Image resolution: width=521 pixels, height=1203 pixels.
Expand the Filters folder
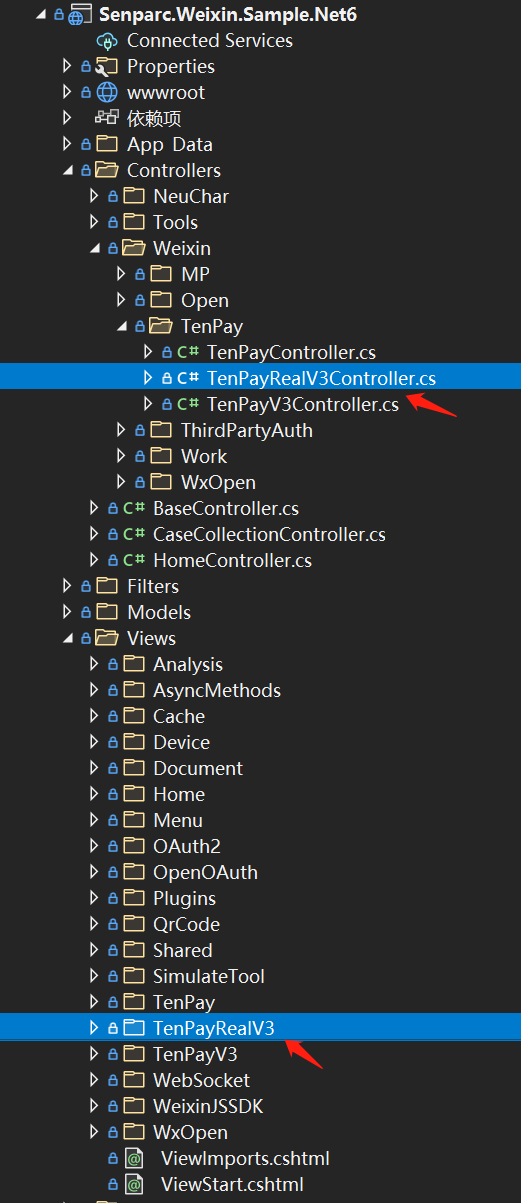(x=68, y=587)
